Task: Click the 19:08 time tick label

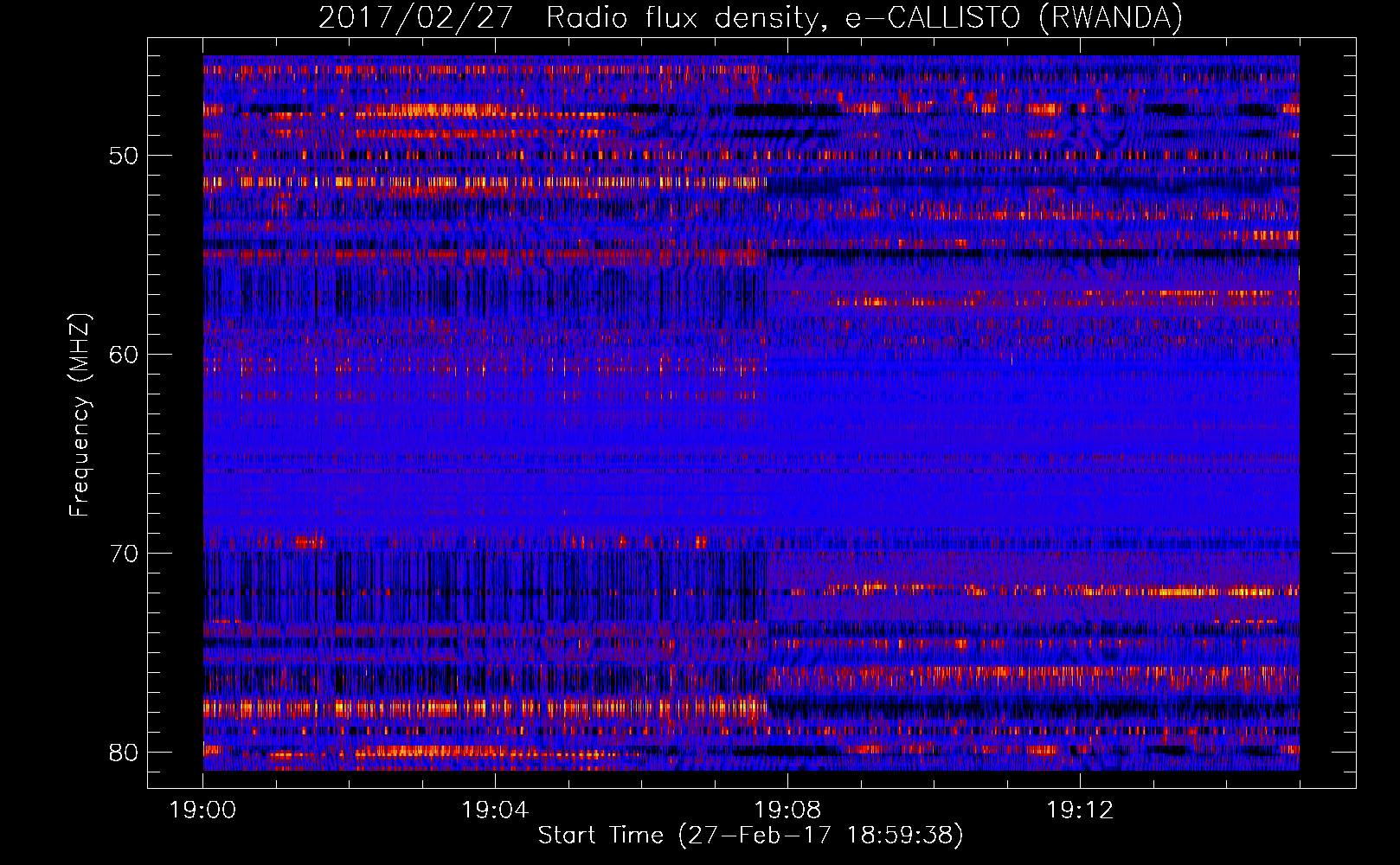Action: coord(787,811)
